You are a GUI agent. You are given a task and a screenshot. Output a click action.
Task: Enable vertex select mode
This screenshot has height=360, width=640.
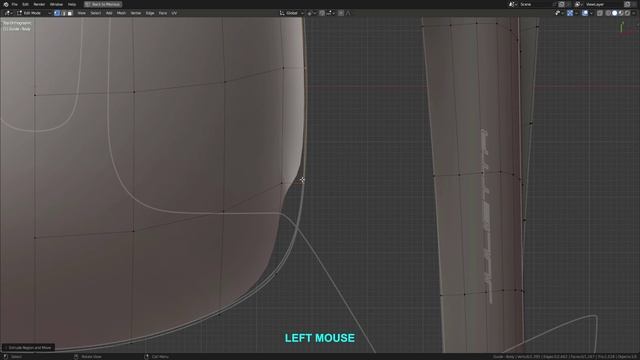[x=57, y=13]
